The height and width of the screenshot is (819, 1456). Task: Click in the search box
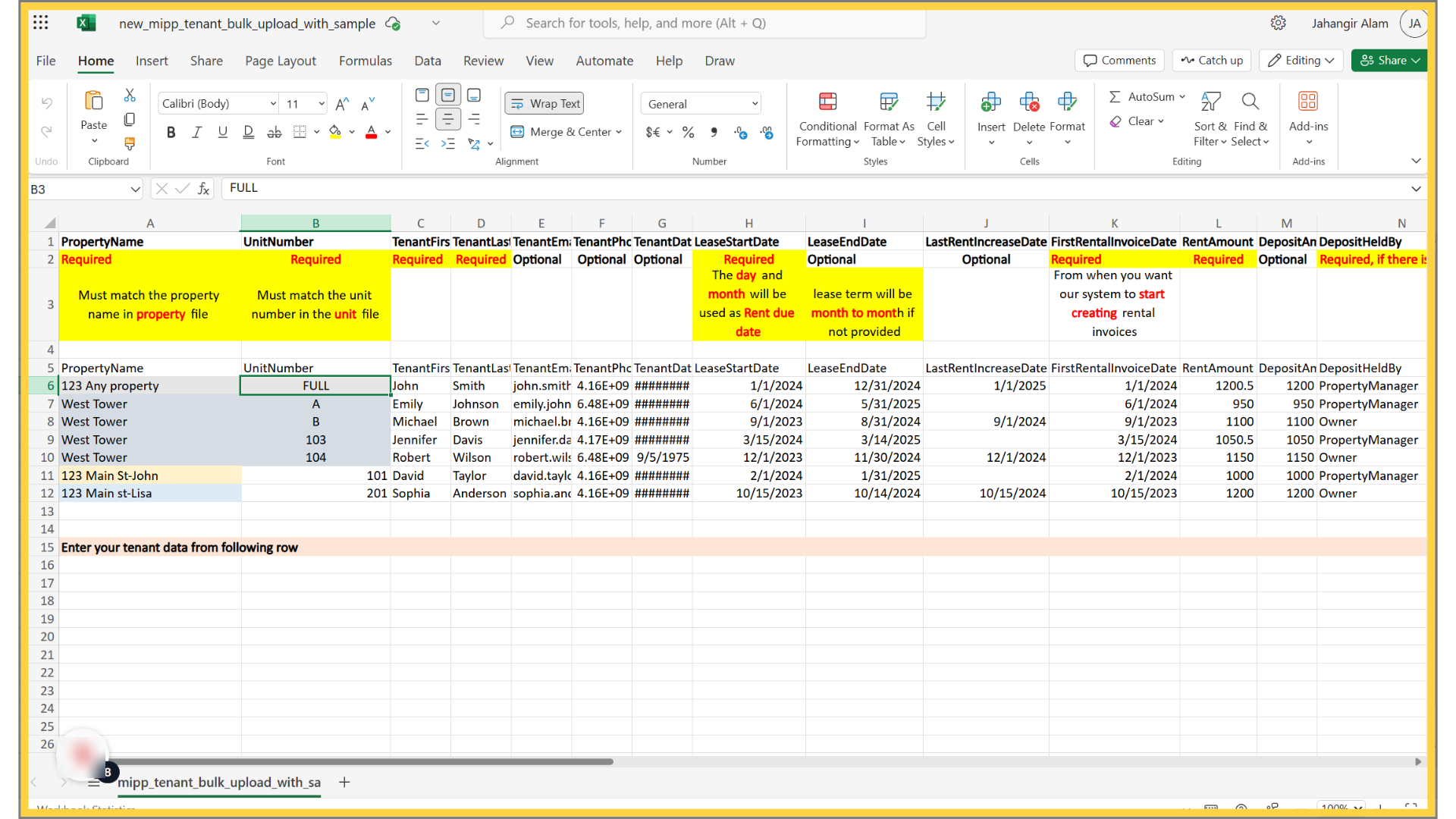click(x=704, y=24)
